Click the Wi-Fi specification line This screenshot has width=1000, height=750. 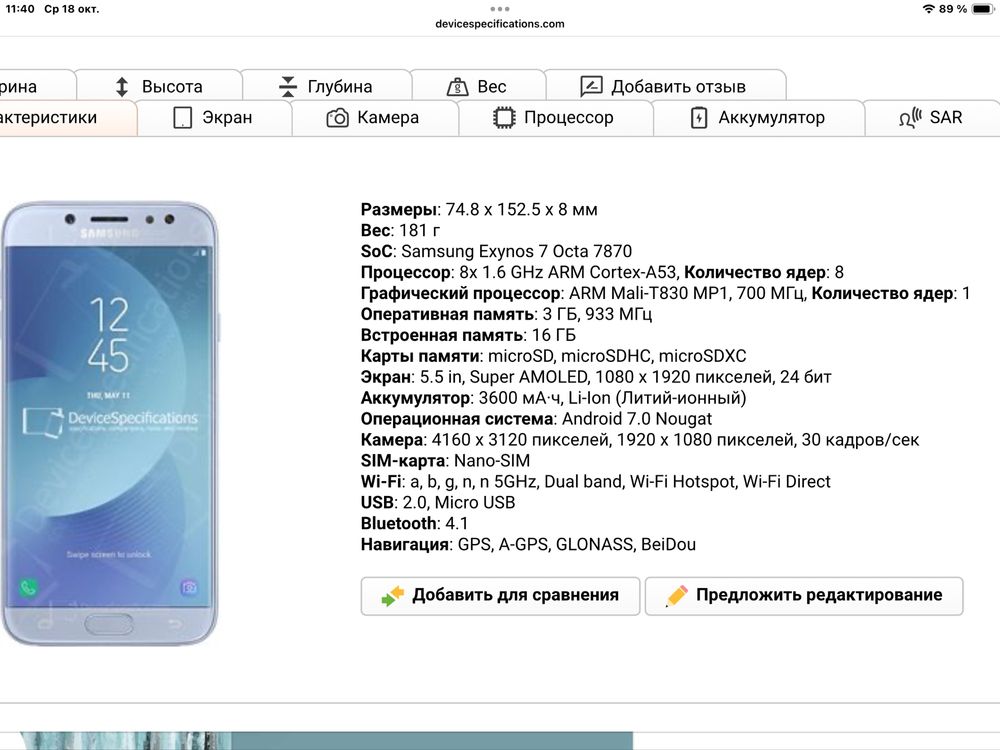(x=596, y=482)
